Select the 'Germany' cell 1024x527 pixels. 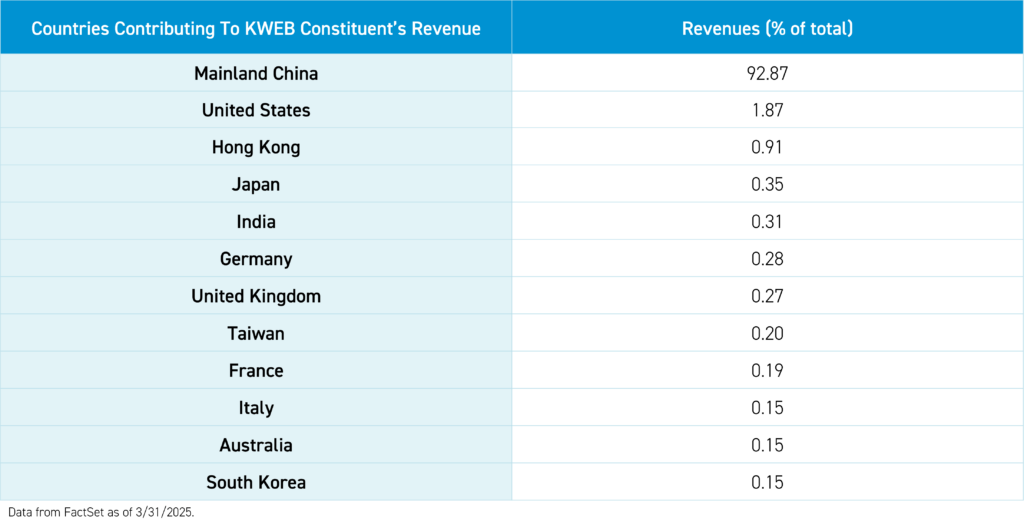[256, 259]
